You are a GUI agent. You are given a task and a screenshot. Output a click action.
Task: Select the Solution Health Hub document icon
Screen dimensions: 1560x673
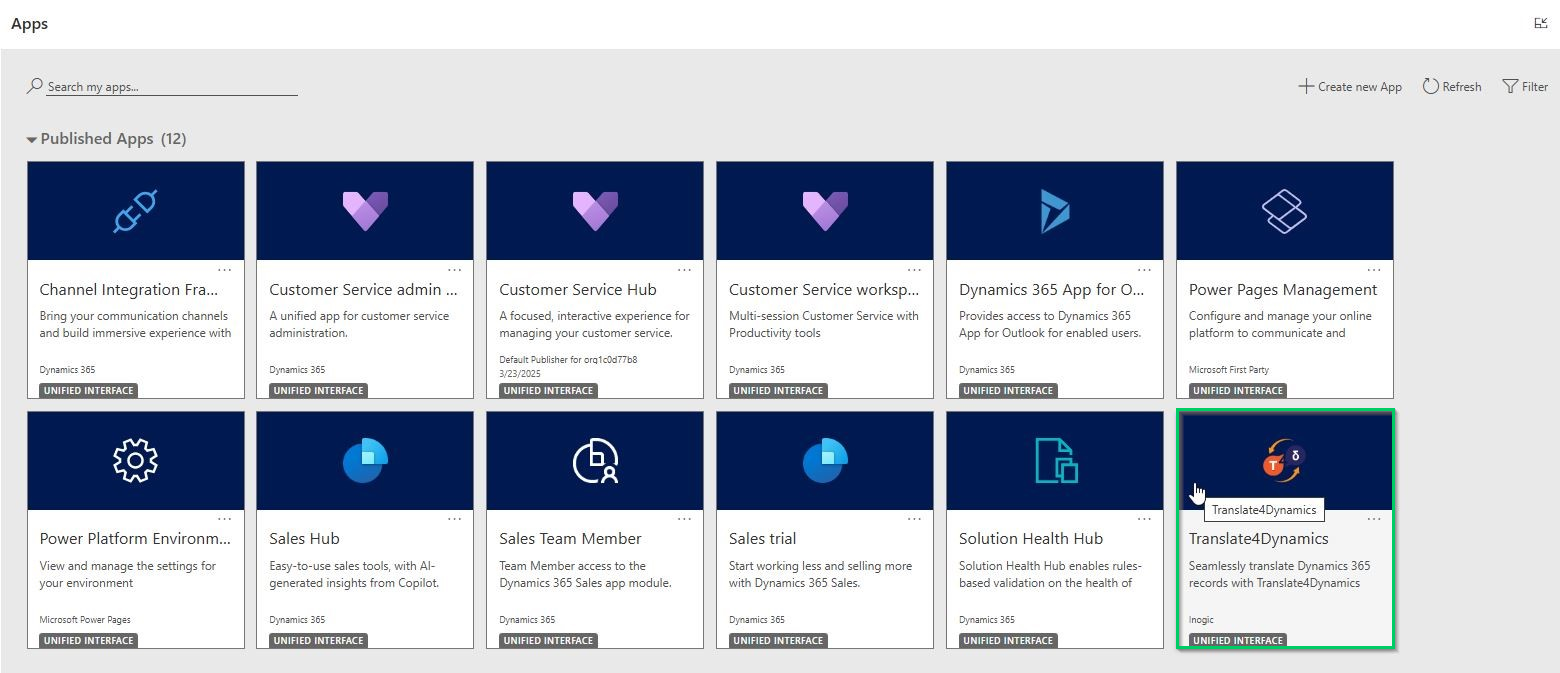tap(1054, 461)
